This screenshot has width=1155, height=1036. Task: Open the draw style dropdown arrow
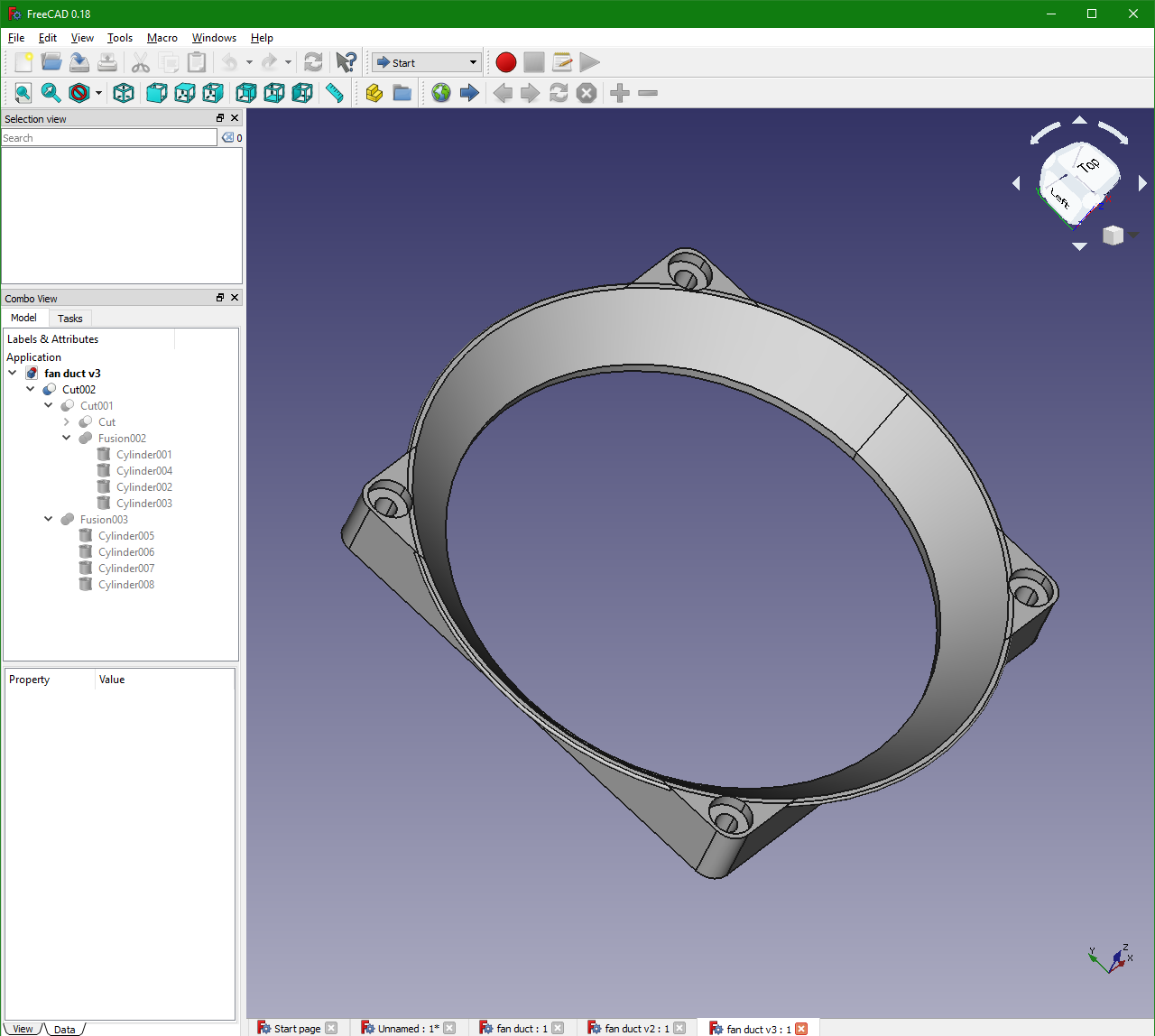tap(98, 94)
